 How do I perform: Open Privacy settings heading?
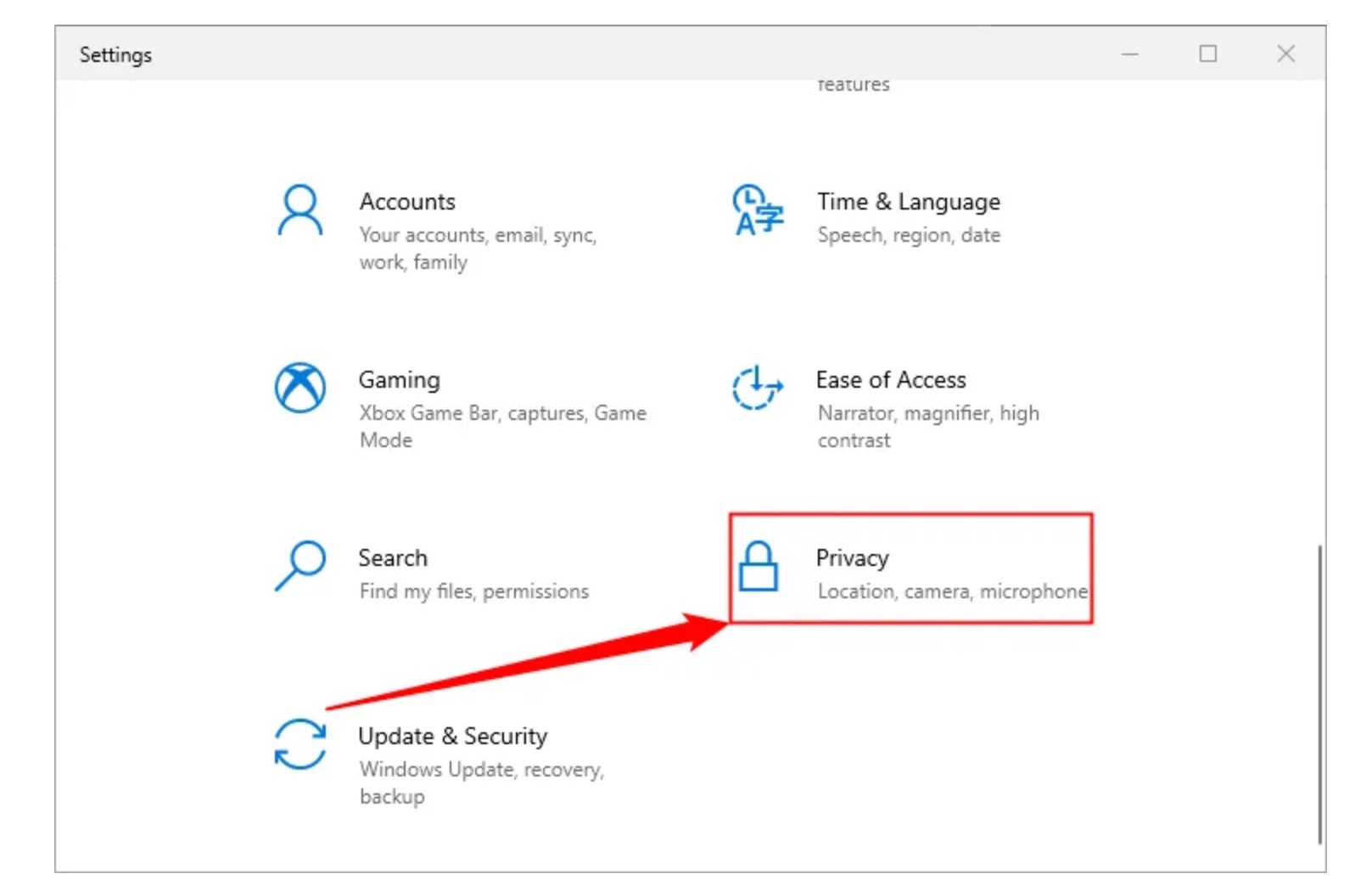tap(853, 558)
